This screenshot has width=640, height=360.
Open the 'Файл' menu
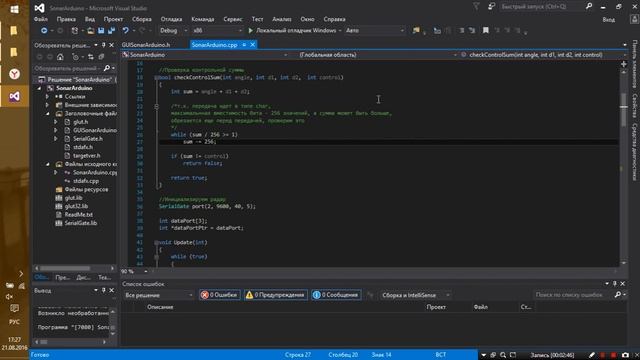click(40, 19)
